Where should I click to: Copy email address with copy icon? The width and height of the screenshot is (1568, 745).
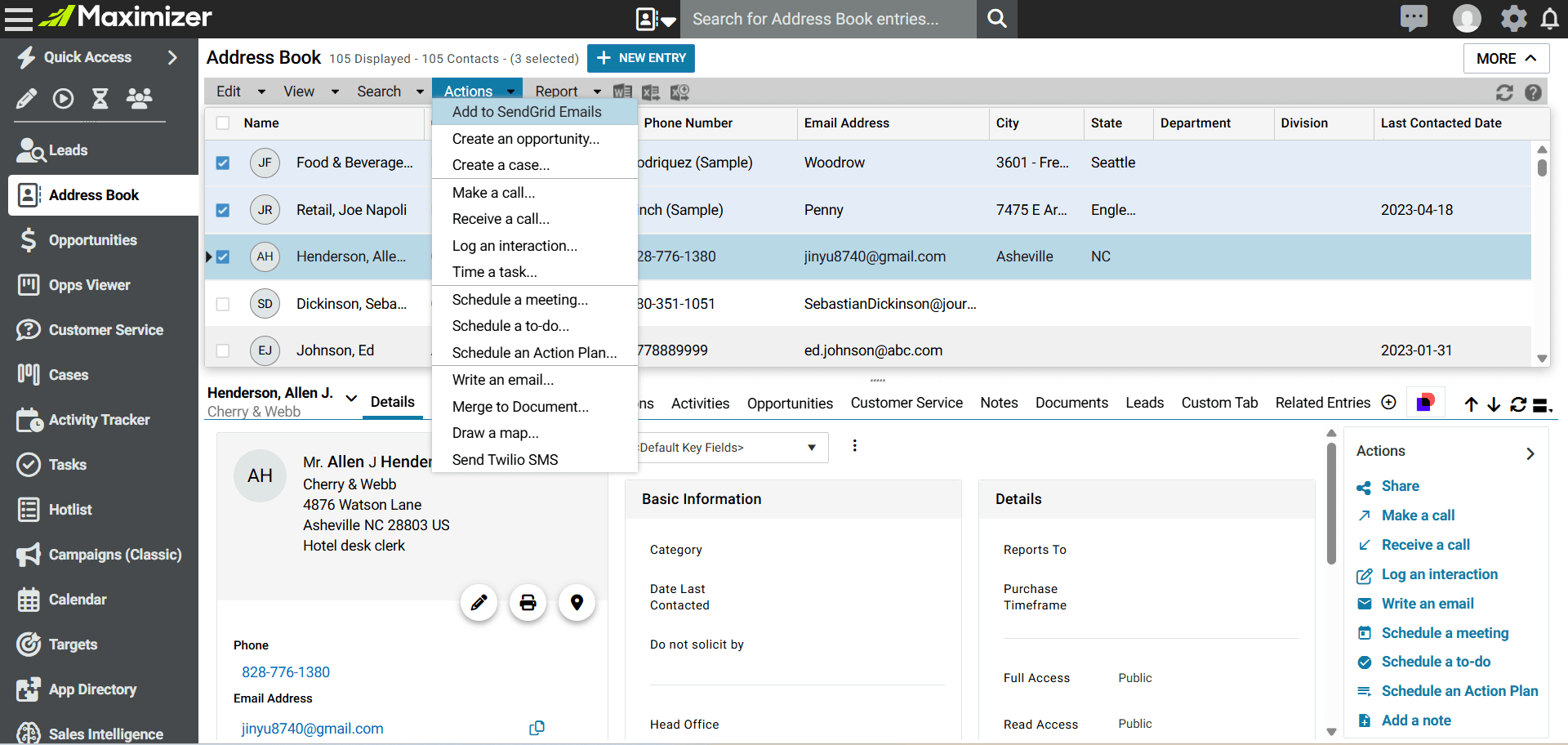tap(537, 728)
